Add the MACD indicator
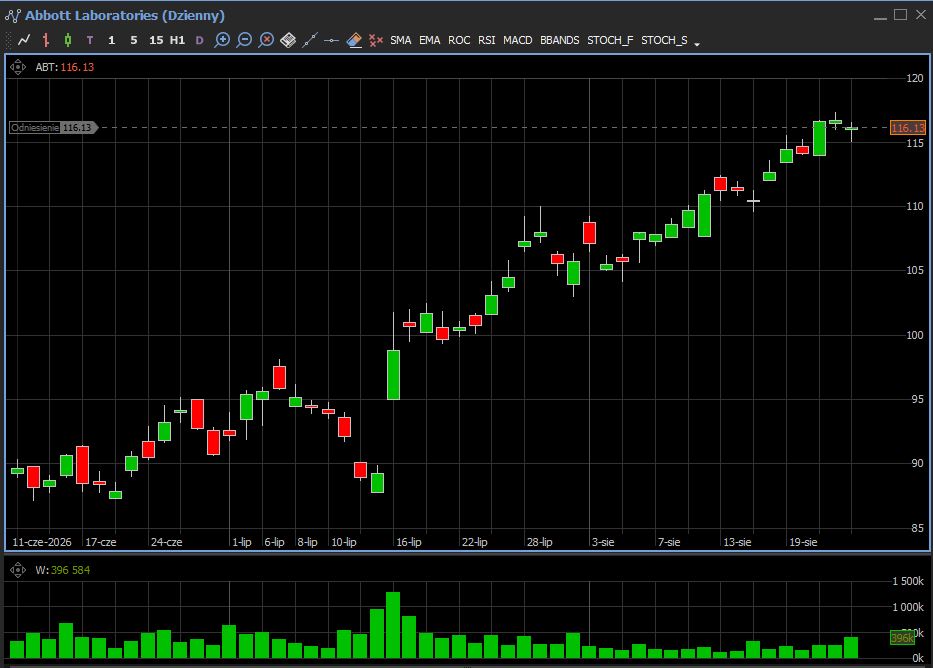The image size is (933, 668). tap(518, 40)
